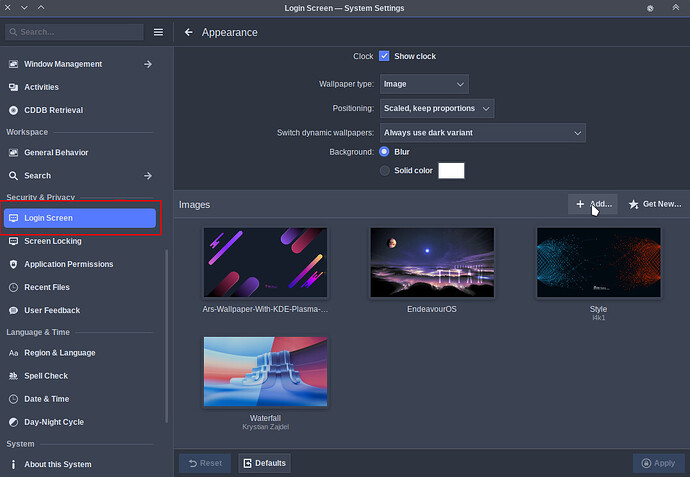
Task: Click the CDDB Retrieval disc icon
Action: pyautogui.click(x=14, y=110)
